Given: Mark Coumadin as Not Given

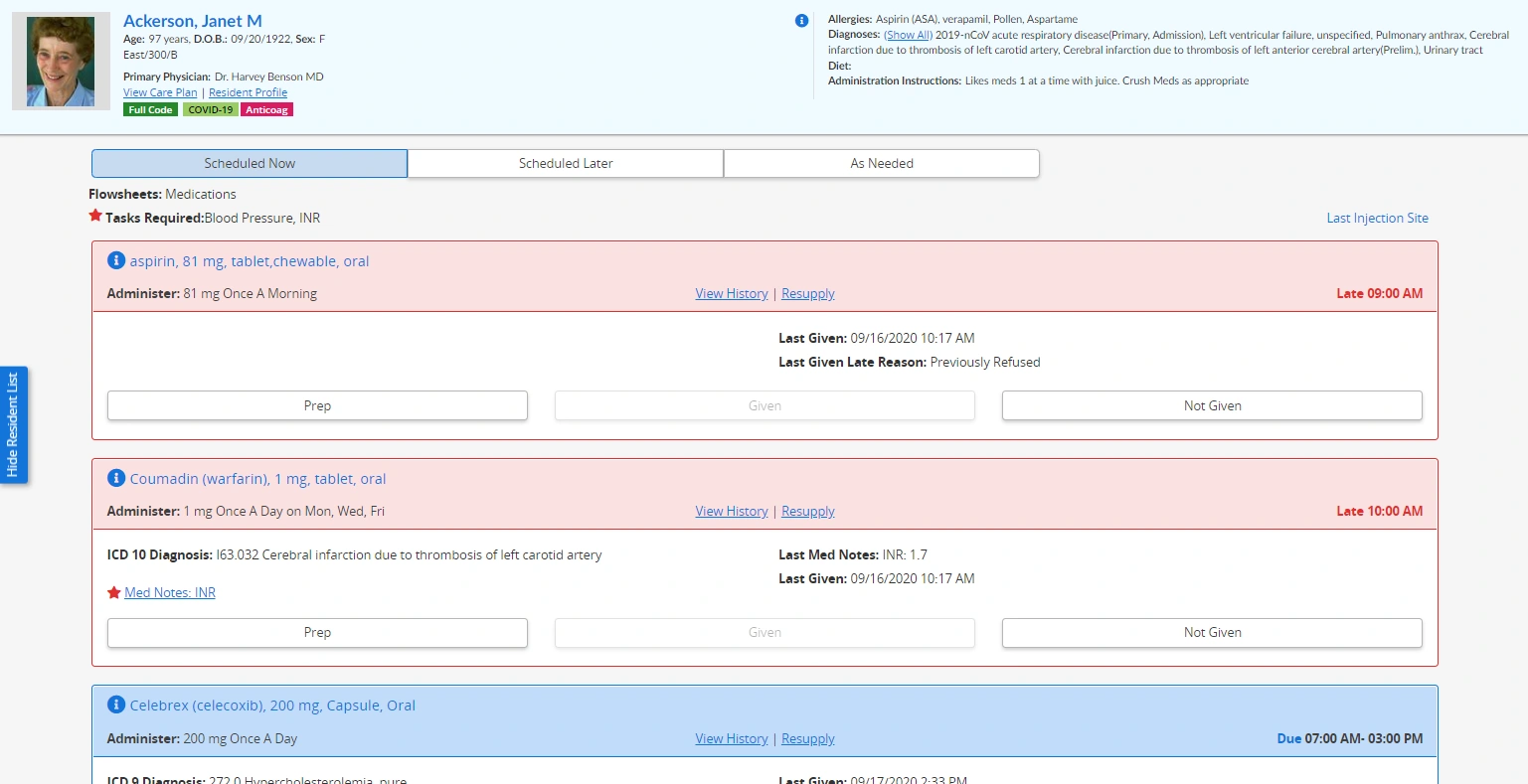Looking at the screenshot, I should tap(1211, 633).
